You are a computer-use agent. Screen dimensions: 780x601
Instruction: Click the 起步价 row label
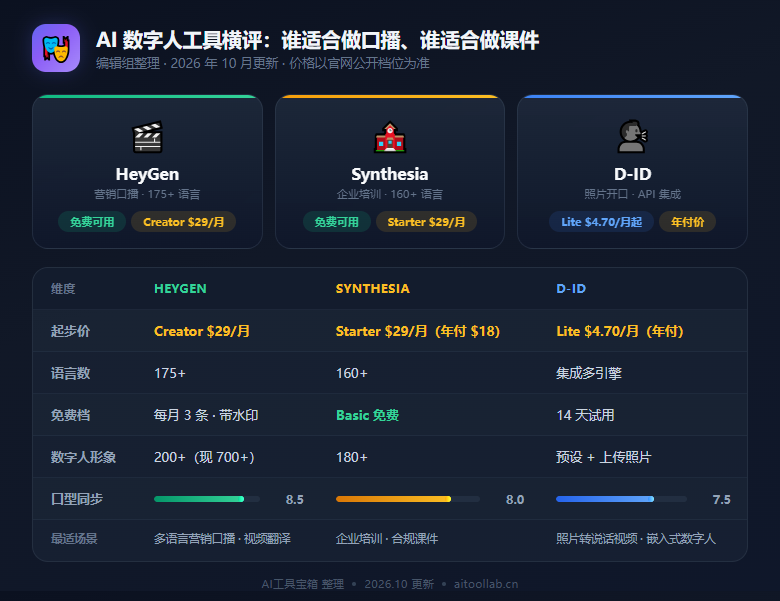point(70,331)
